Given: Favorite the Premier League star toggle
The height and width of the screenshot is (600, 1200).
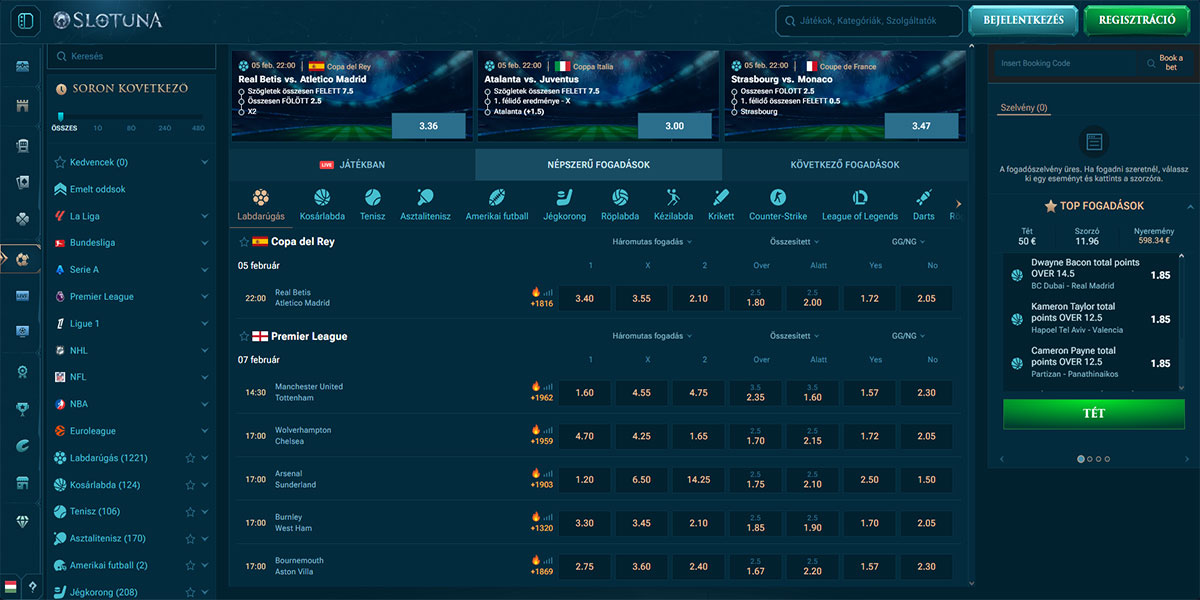Looking at the screenshot, I should (244, 337).
